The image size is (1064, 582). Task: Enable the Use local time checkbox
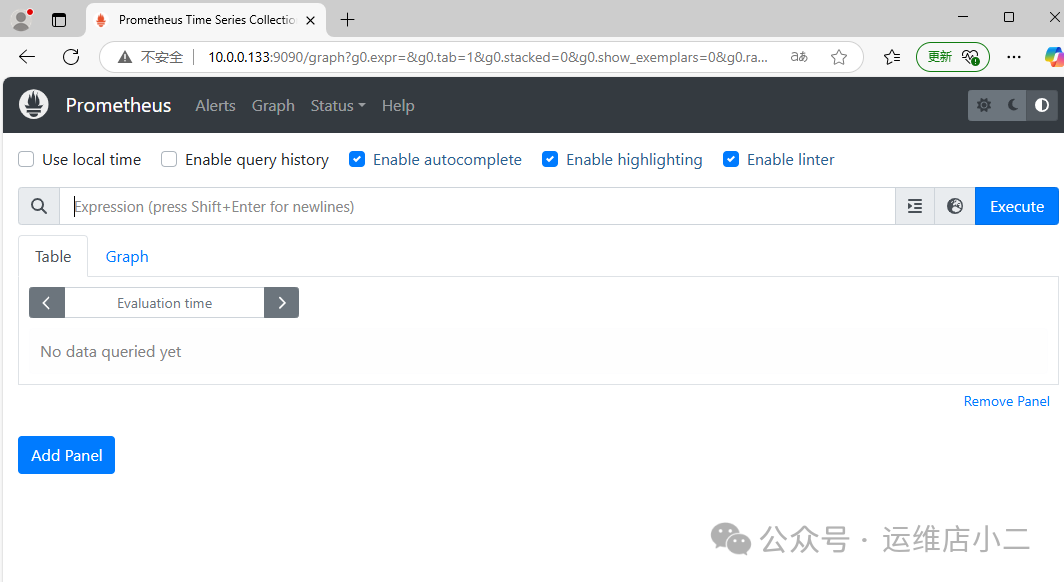point(25,159)
